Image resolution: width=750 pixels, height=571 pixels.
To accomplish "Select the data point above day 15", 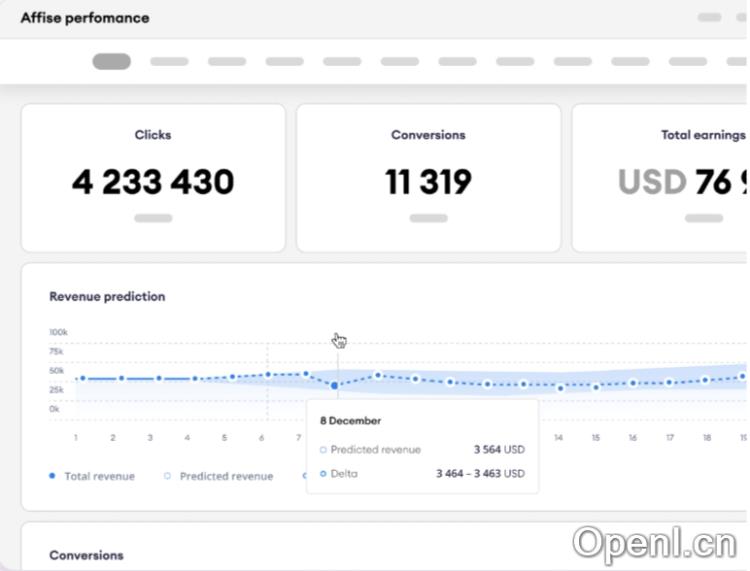I will pyautogui.click(x=596, y=386).
